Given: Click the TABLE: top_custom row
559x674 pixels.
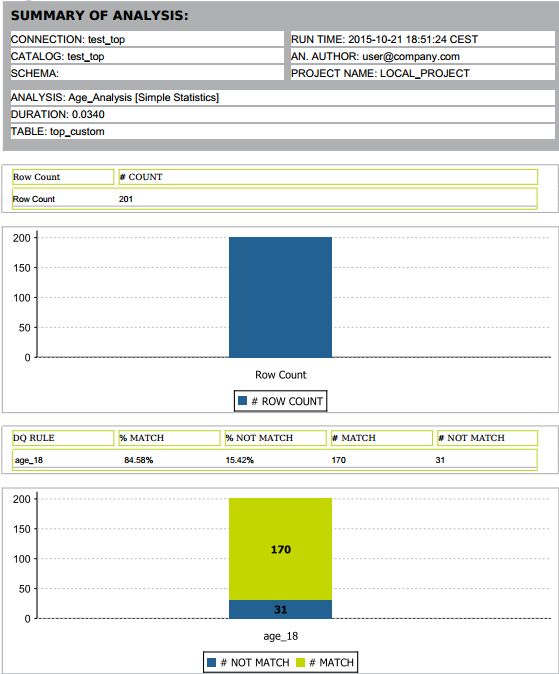Looking at the screenshot, I should 283,132.
